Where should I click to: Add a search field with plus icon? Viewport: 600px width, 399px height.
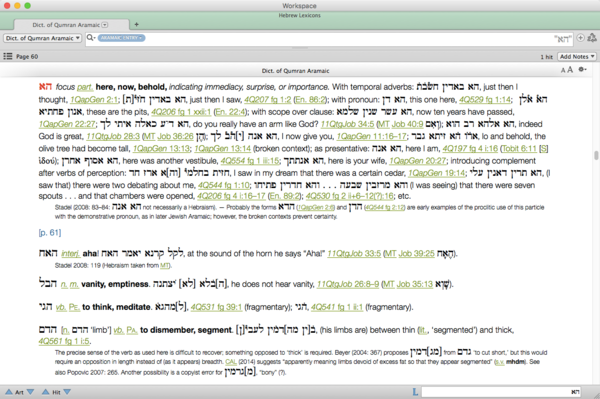(580, 37)
